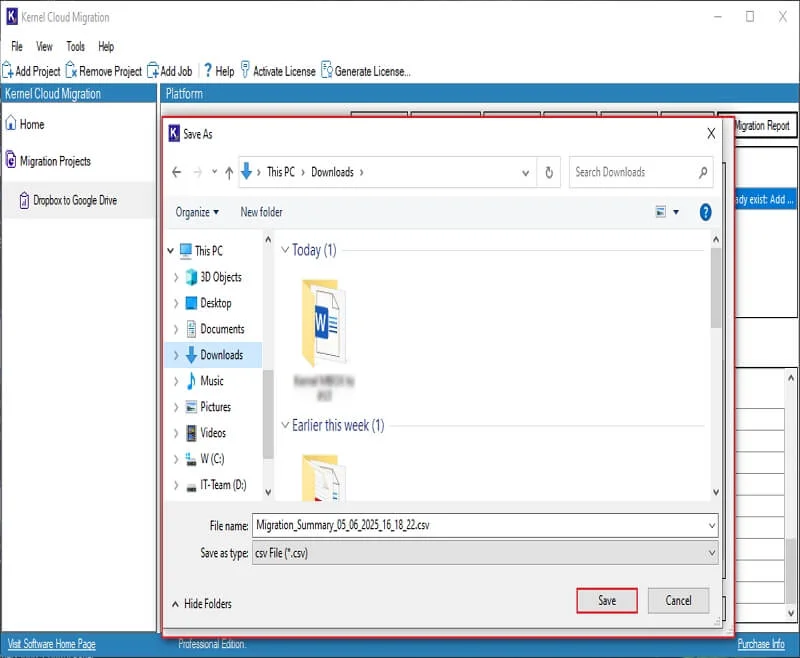Screen dimensions: 800x658
Task: Open the view options dropdown arrow
Action: 676,212
